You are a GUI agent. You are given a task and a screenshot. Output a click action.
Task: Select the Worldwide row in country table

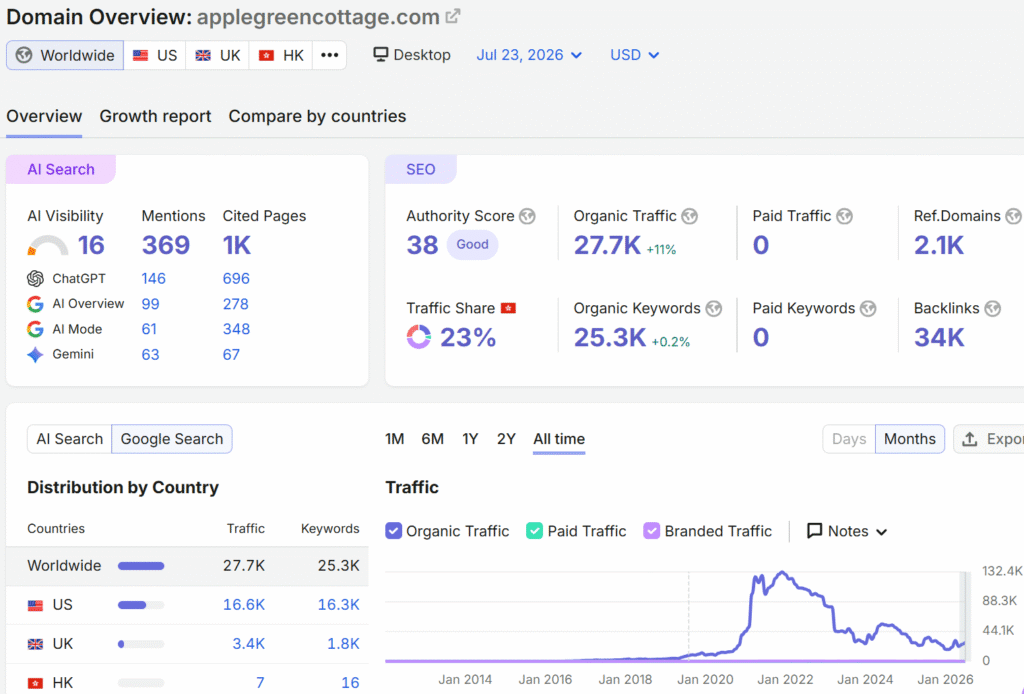tap(187, 566)
